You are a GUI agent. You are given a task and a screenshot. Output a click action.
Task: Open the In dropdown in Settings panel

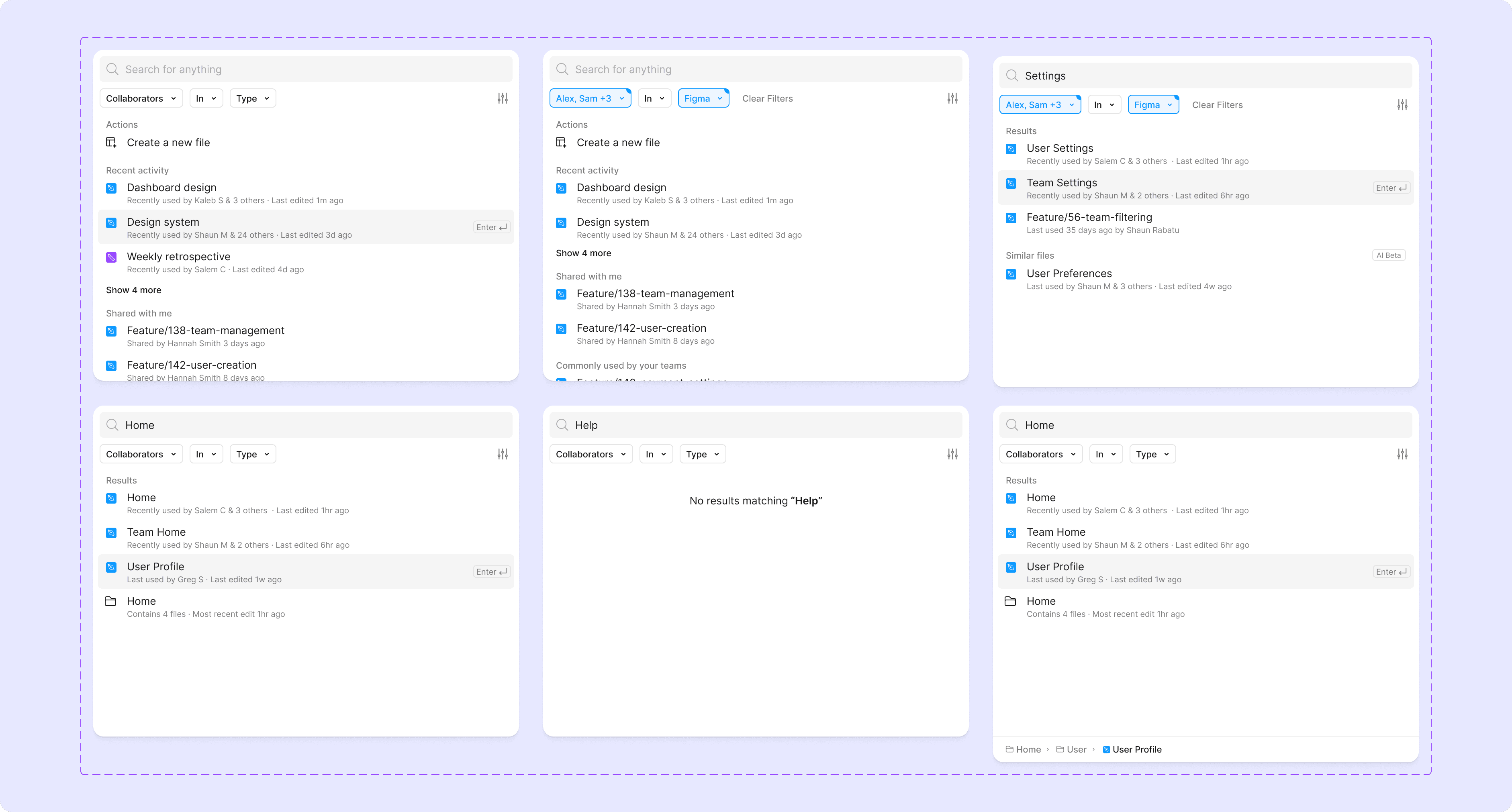1104,105
